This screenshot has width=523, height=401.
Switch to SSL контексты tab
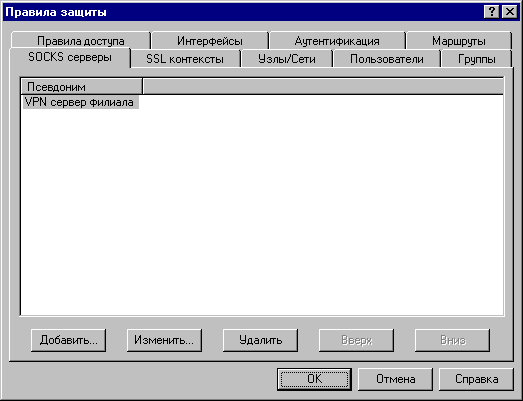click(185, 59)
